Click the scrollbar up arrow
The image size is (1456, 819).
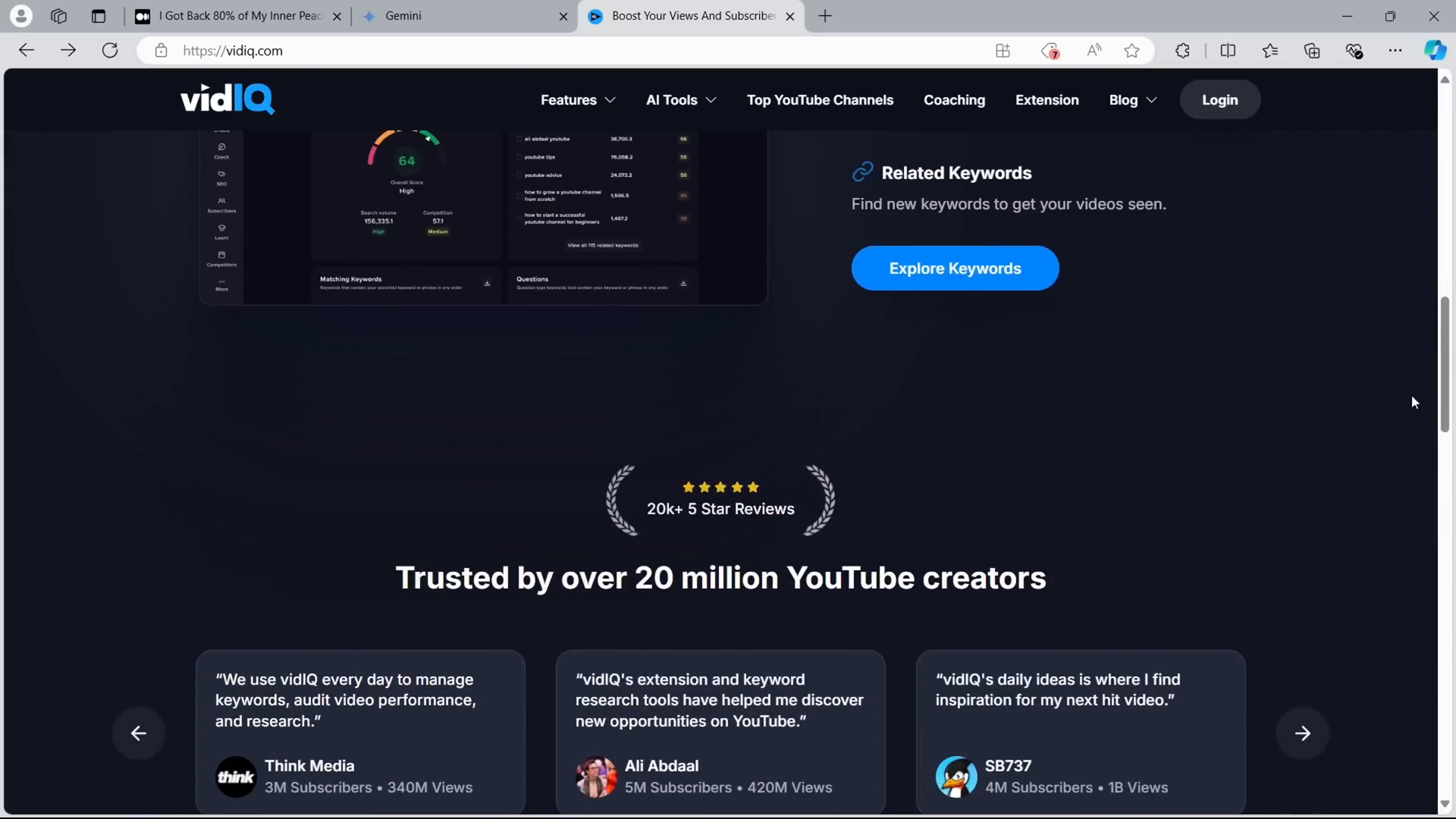[x=1445, y=79]
